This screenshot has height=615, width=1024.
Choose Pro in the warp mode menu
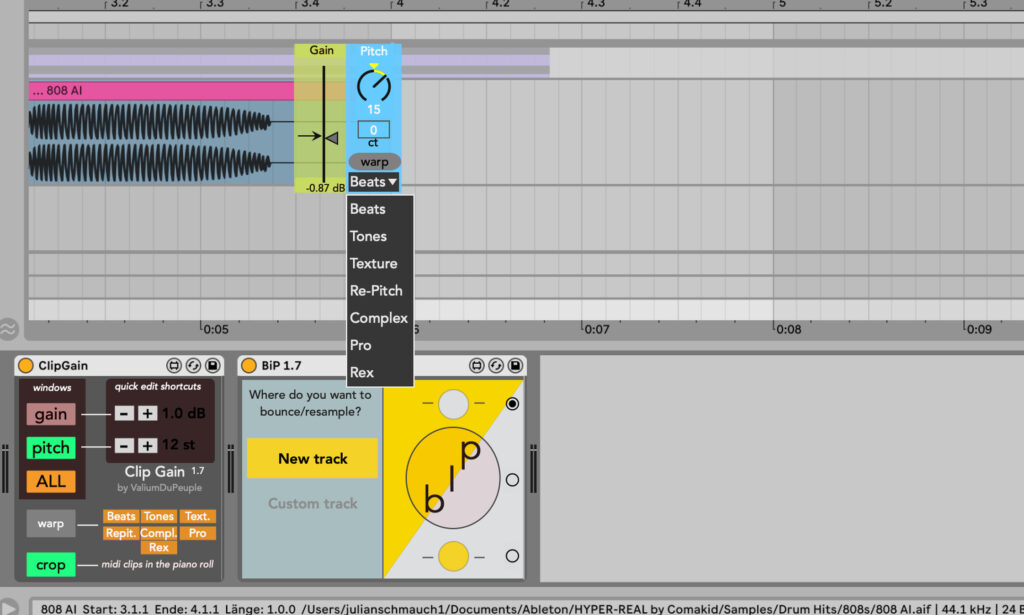(380, 345)
